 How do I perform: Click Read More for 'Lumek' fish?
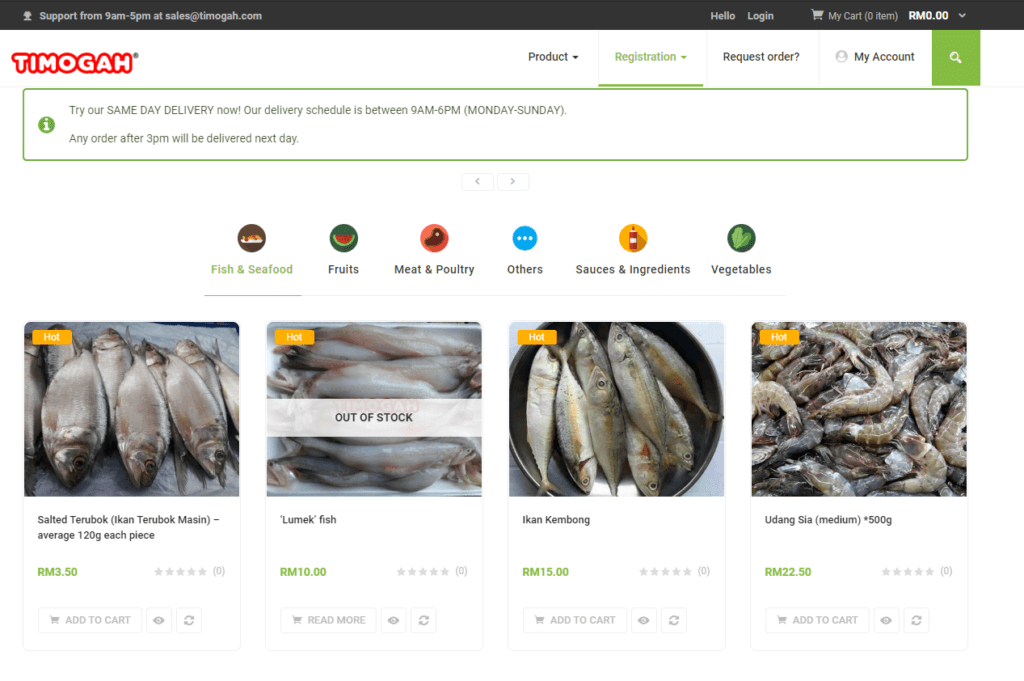click(328, 620)
